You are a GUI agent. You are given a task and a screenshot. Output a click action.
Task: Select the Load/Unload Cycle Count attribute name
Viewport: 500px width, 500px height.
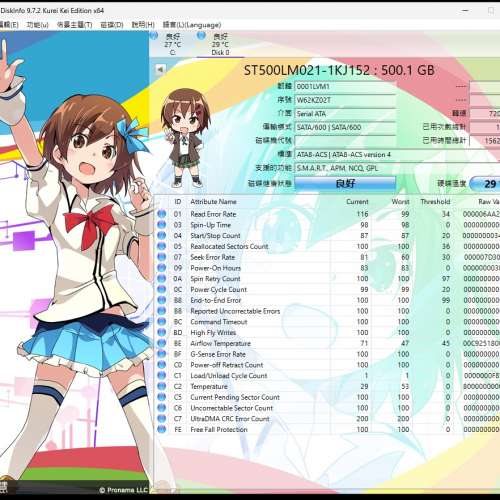(x=229, y=376)
